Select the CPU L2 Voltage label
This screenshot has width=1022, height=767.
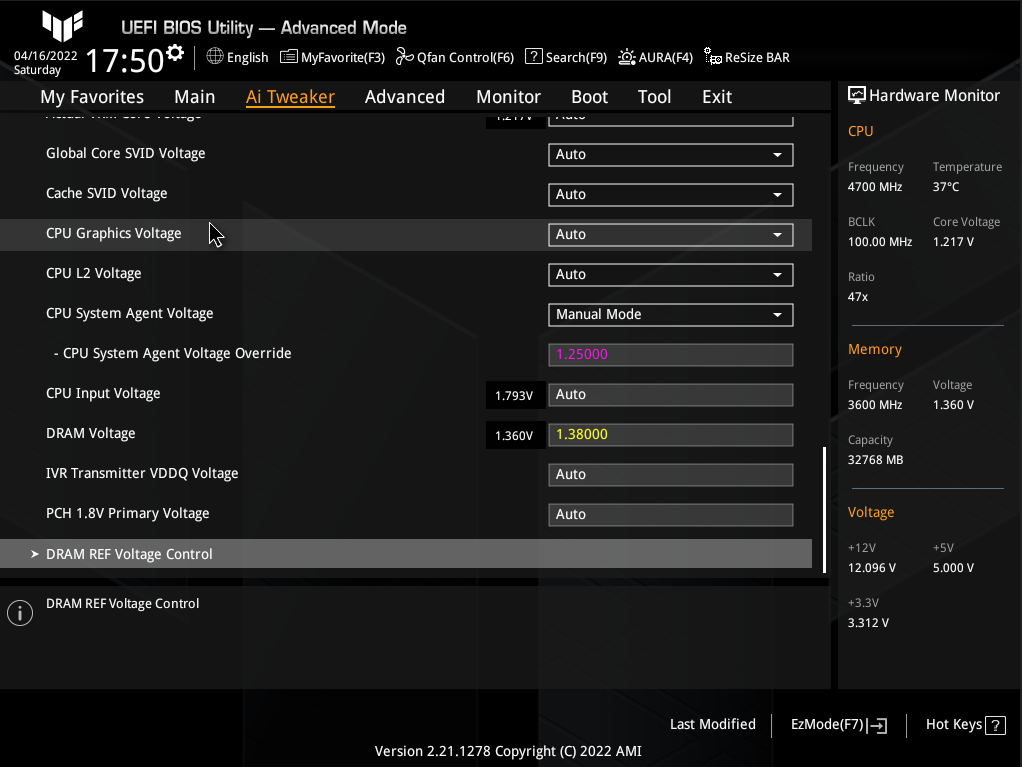coord(93,273)
